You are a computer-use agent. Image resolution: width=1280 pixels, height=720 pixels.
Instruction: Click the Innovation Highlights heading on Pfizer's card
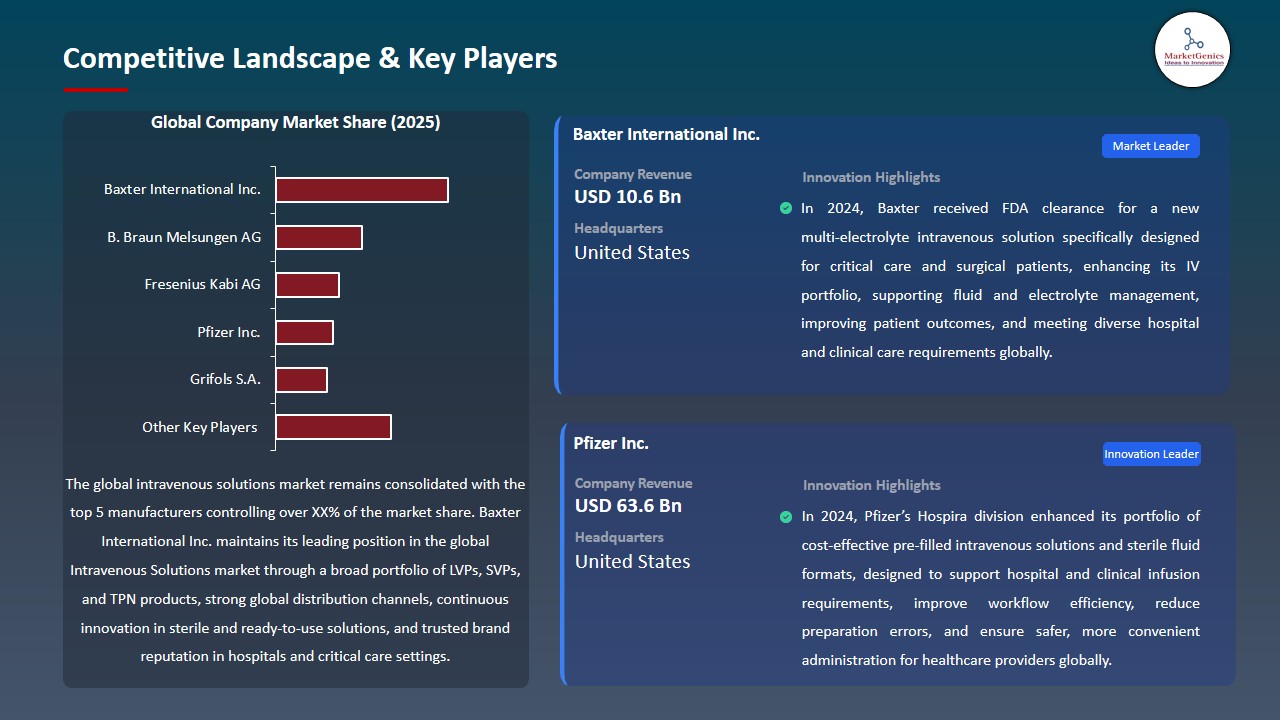click(870, 485)
